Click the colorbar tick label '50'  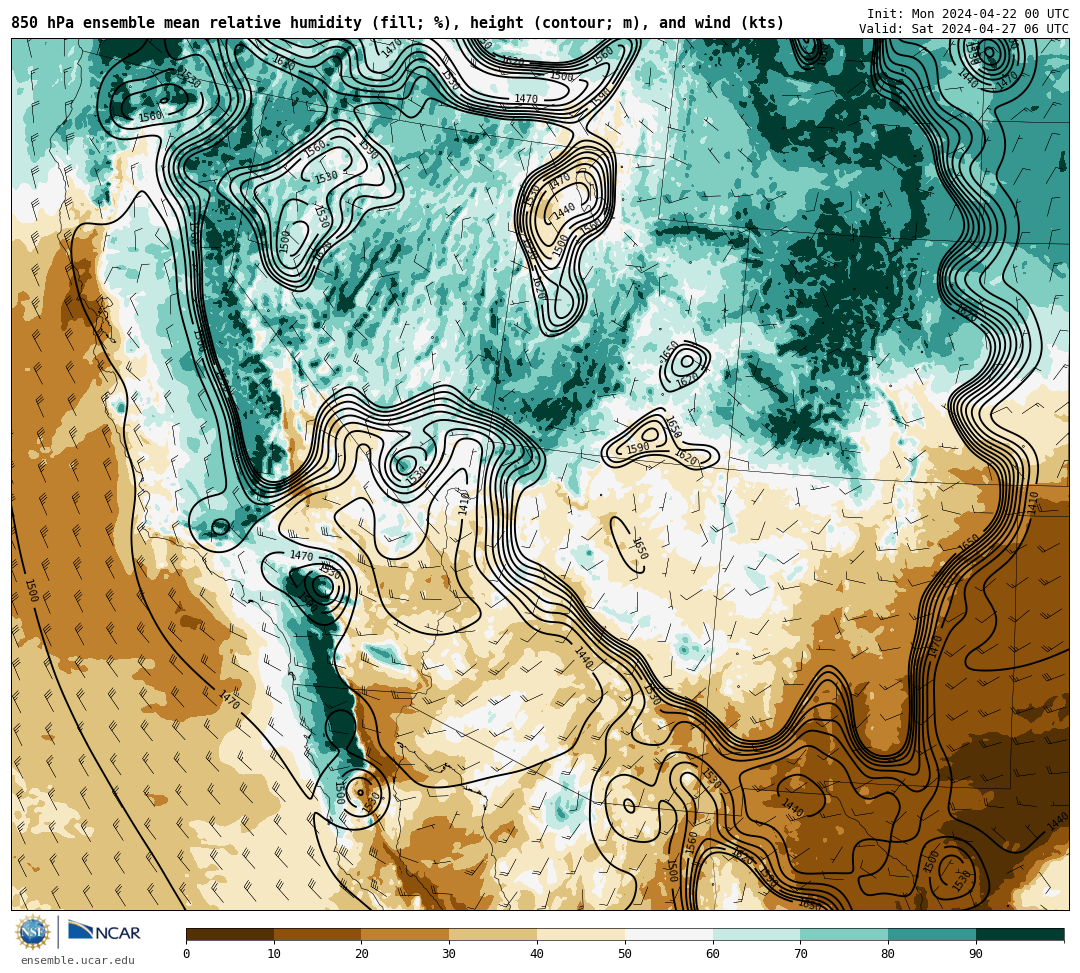(625, 954)
